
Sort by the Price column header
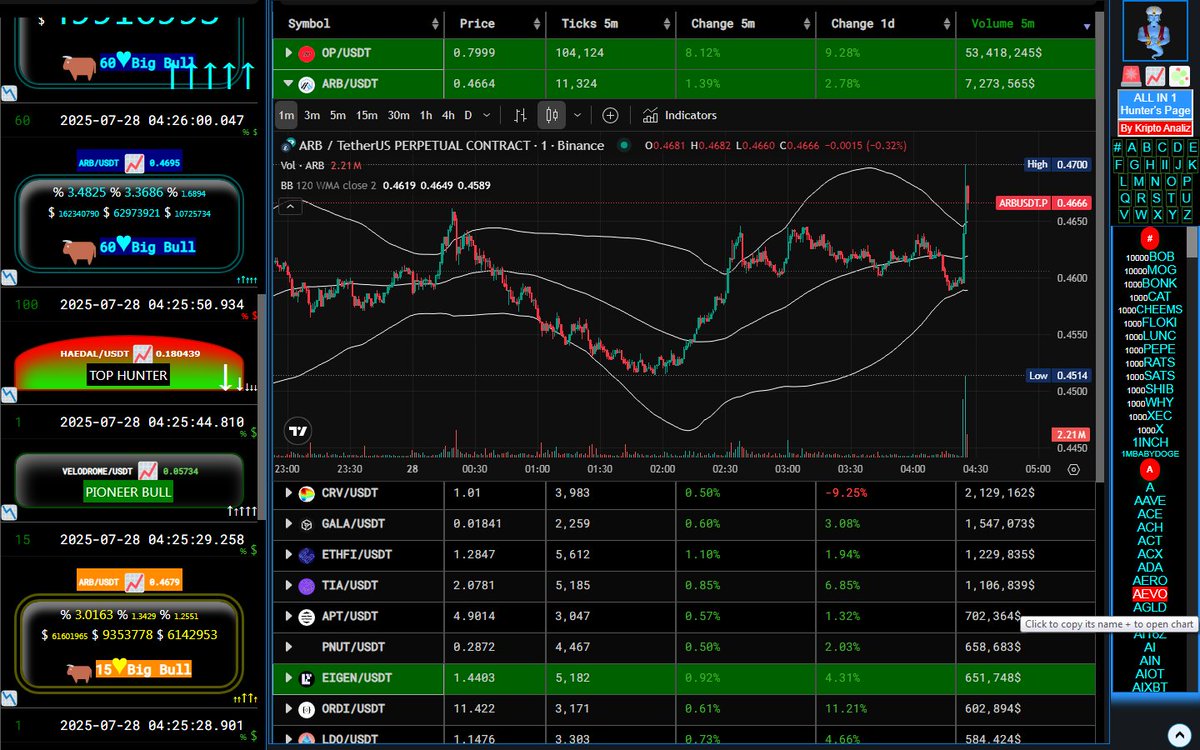coord(495,23)
